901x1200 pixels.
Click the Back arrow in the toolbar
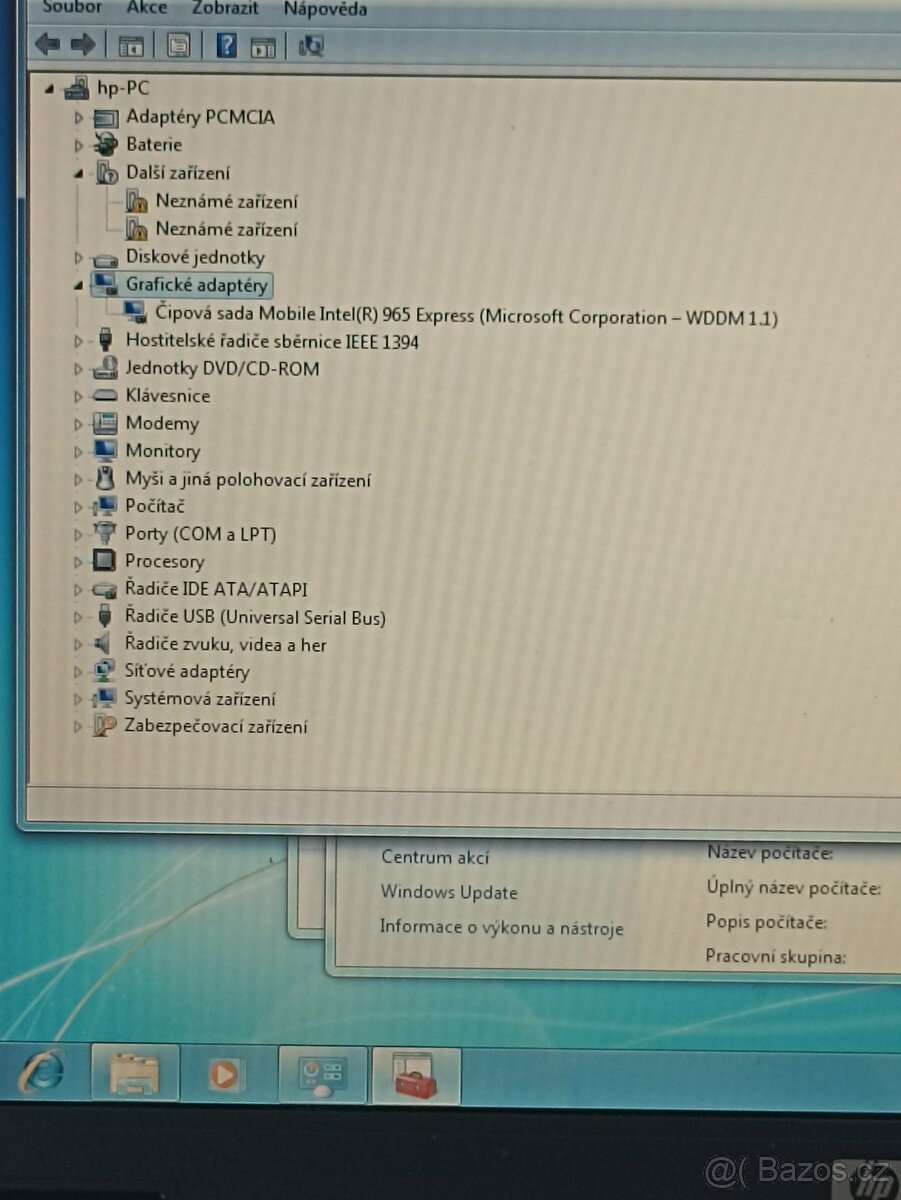click(47, 44)
